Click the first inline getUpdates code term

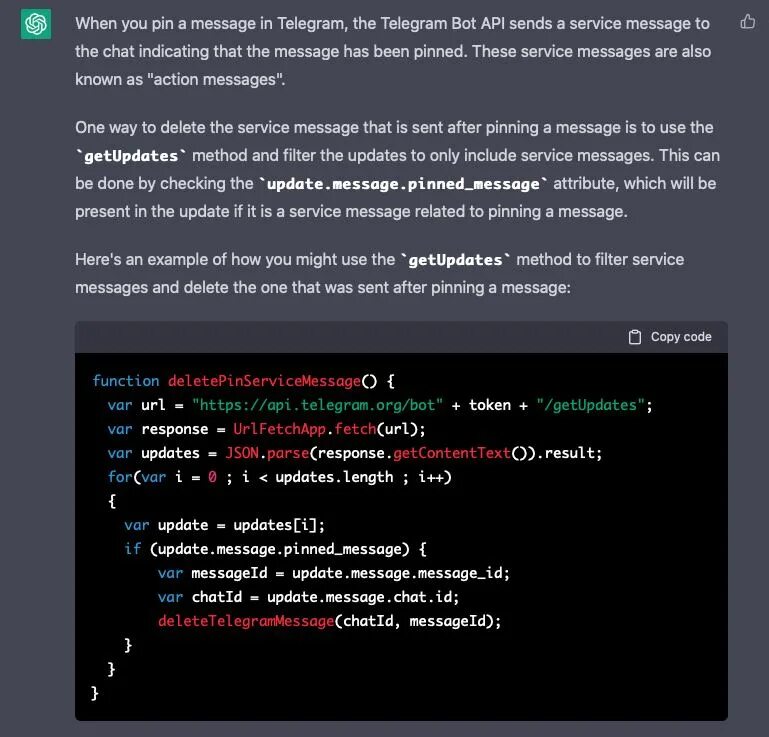pos(131,156)
